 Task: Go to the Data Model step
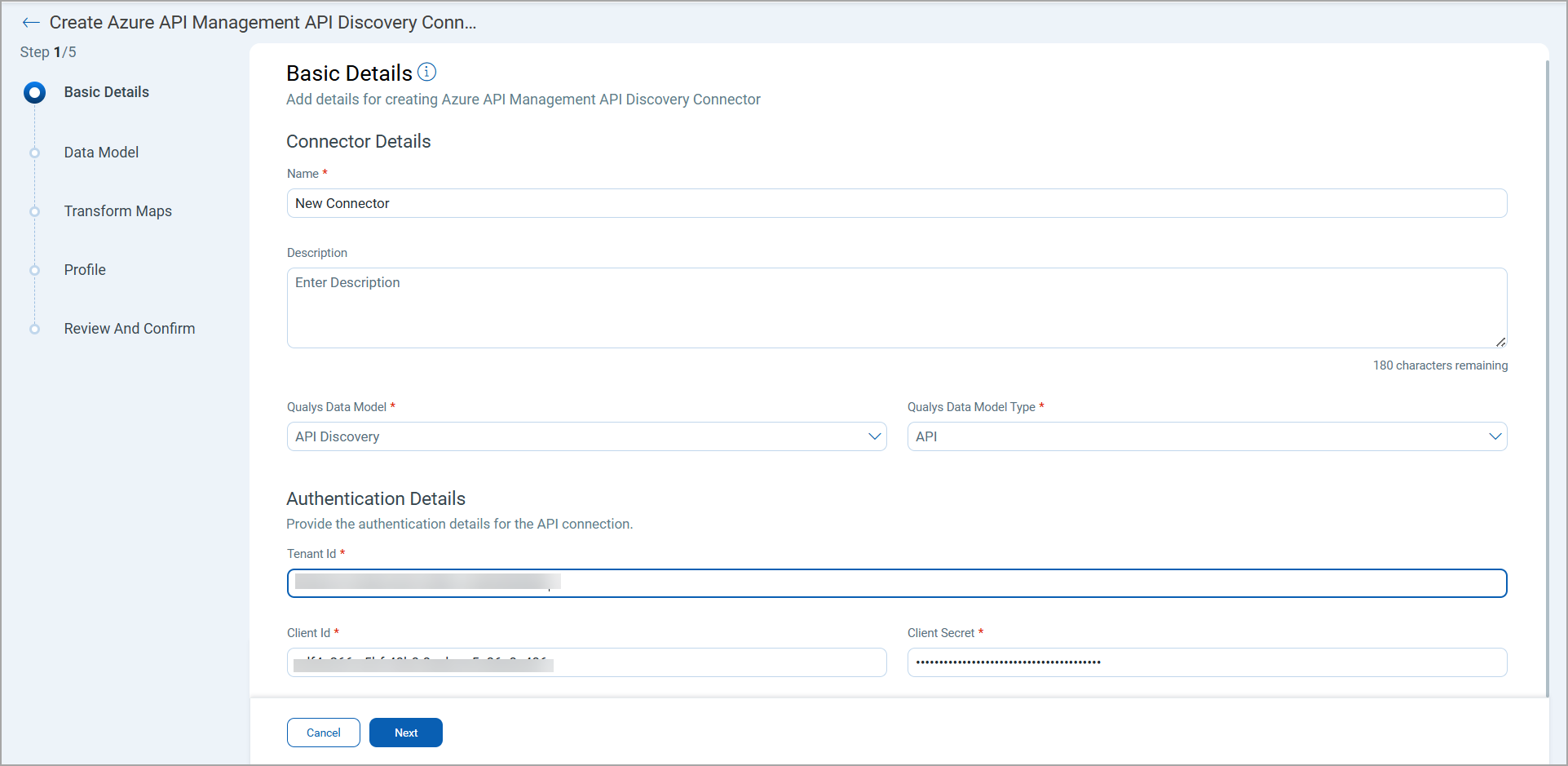point(101,153)
